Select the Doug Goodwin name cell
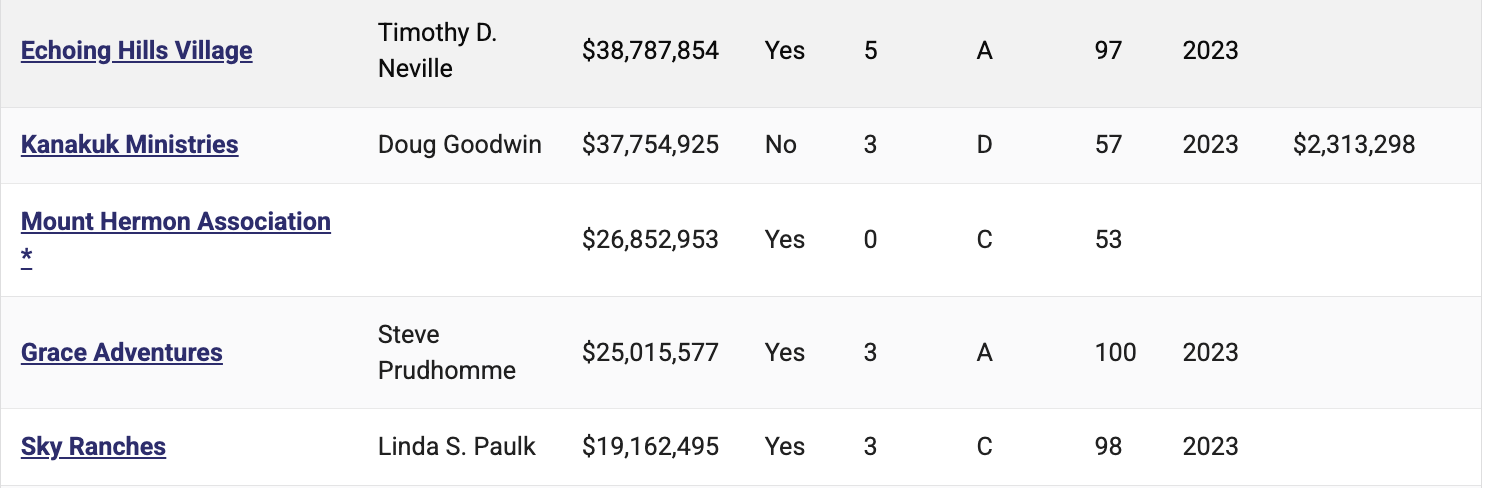The image size is (1504, 488). [460, 144]
